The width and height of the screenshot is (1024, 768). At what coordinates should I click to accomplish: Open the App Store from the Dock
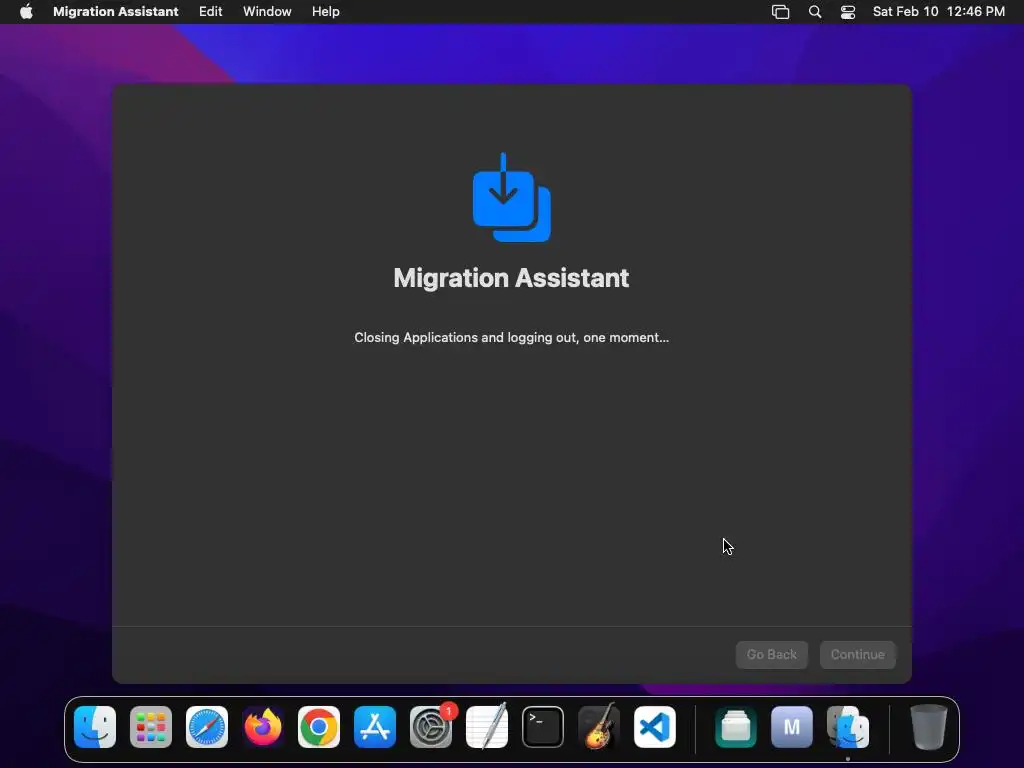point(375,727)
